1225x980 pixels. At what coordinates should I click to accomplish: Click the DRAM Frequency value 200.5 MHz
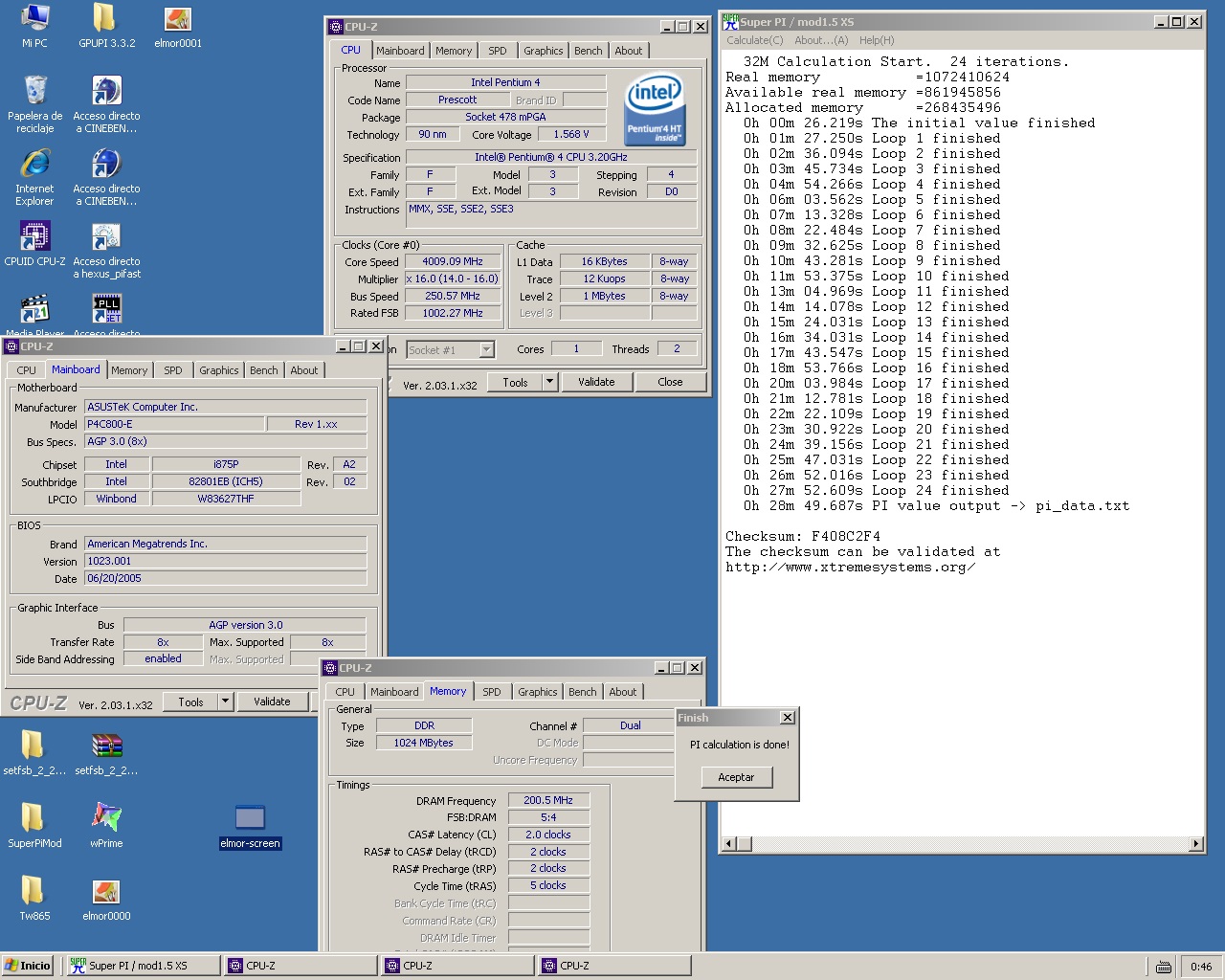[548, 800]
